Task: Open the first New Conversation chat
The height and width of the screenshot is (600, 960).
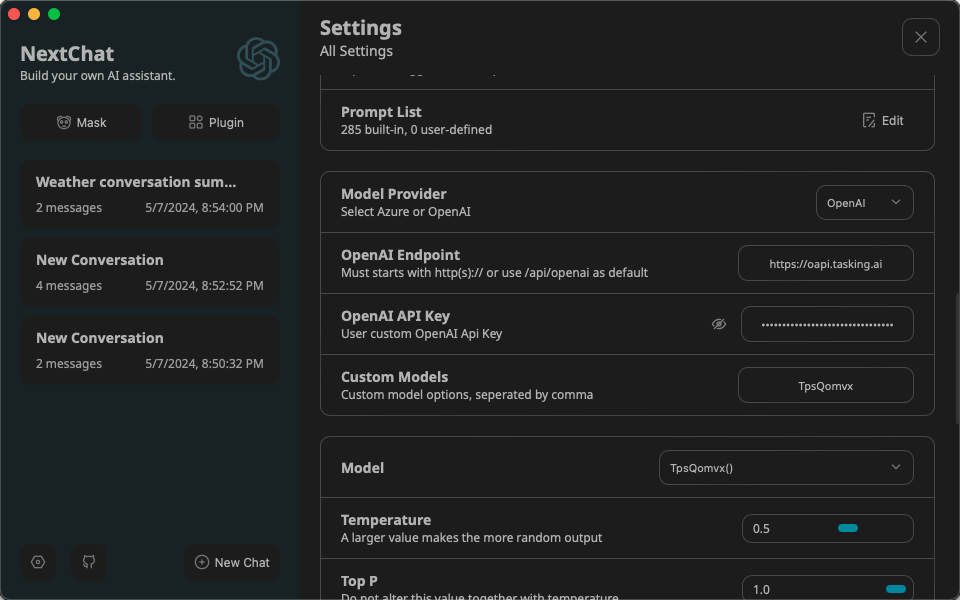Action: click(x=150, y=272)
